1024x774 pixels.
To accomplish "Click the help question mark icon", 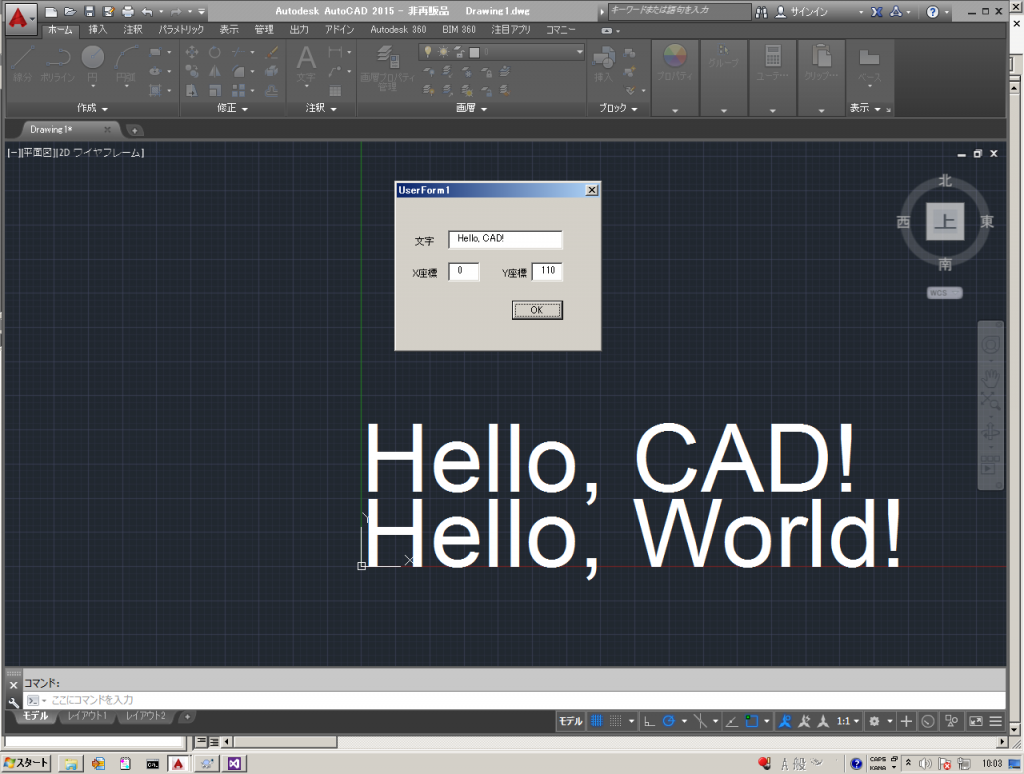I will tap(933, 12).
